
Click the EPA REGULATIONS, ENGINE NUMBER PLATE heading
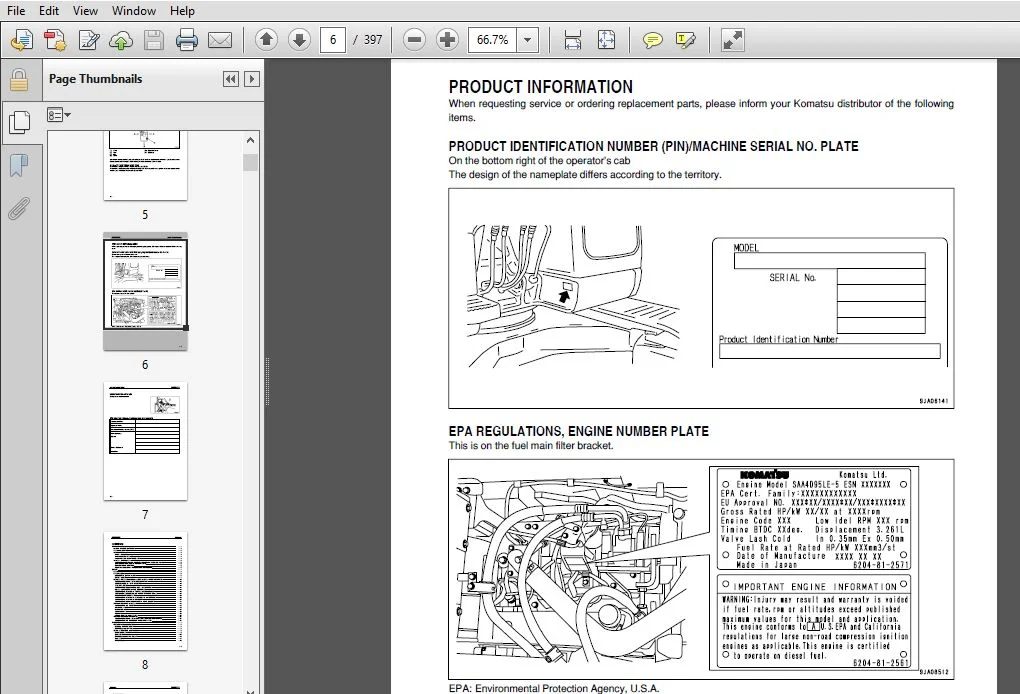(x=578, y=431)
